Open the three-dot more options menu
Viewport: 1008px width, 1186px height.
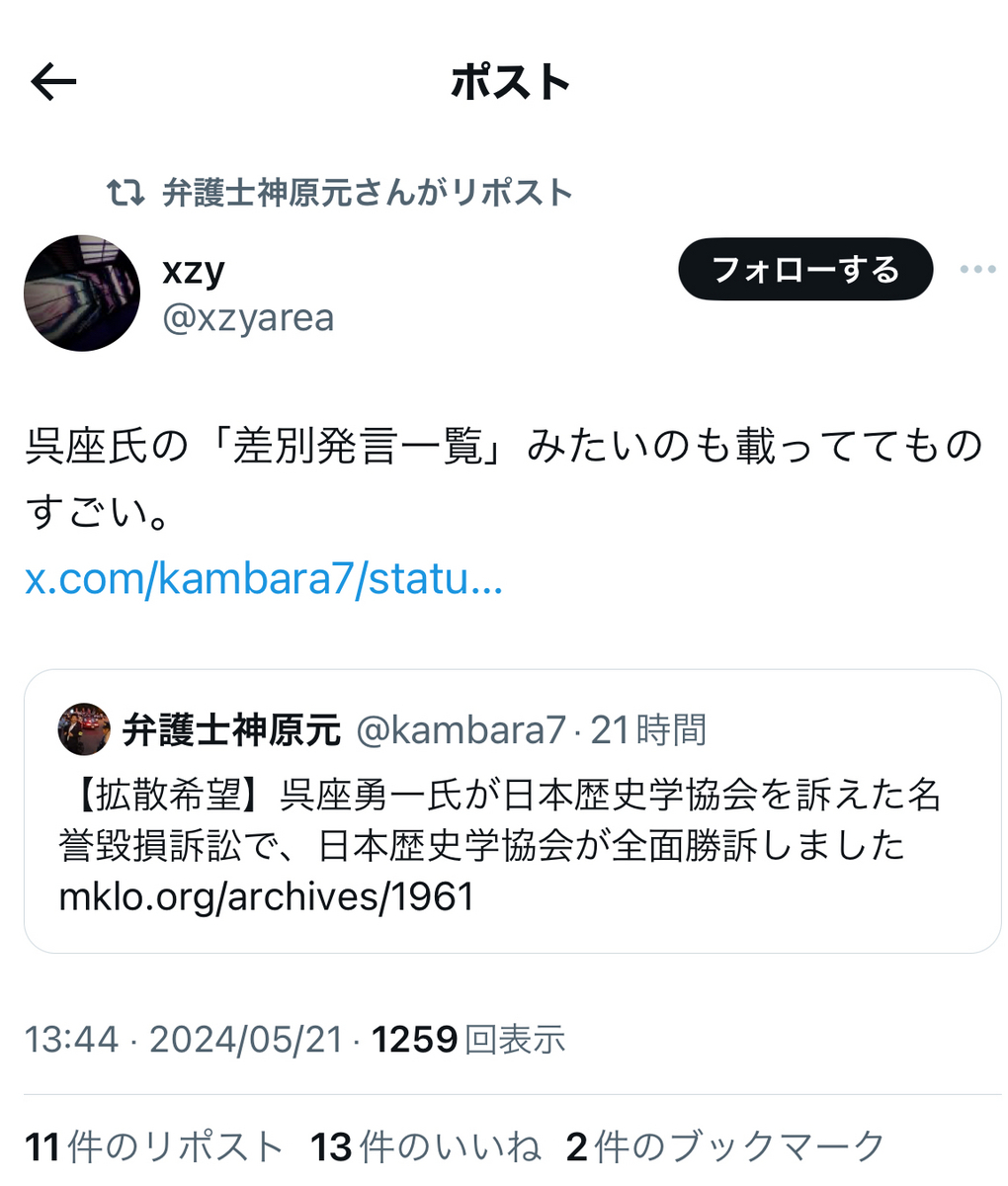pos(977,270)
